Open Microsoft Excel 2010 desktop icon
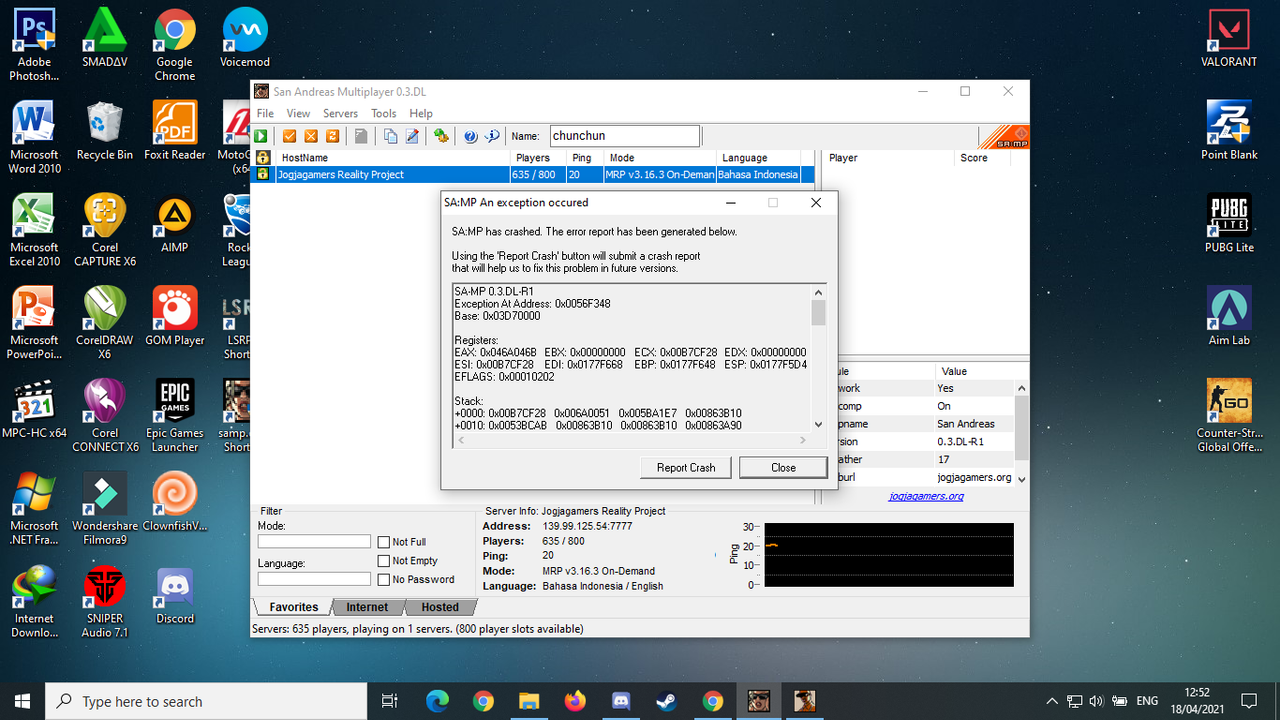This screenshot has height=720, width=1280. 34,231
